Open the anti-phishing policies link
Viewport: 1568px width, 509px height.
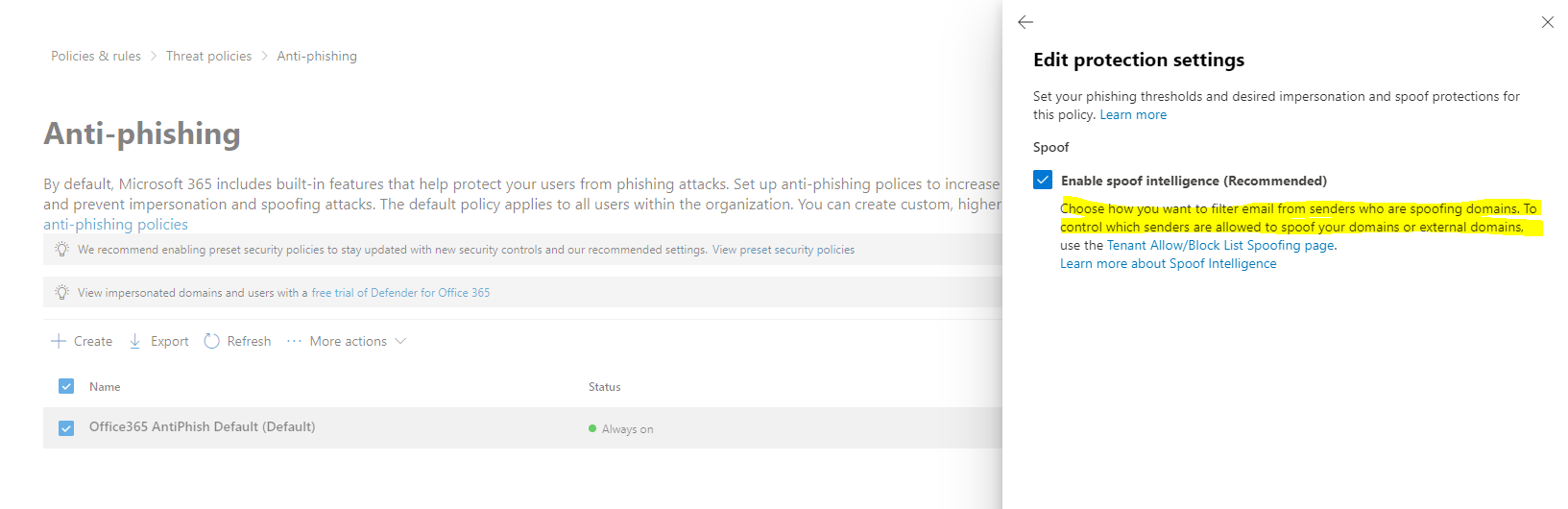pos(115,224)
